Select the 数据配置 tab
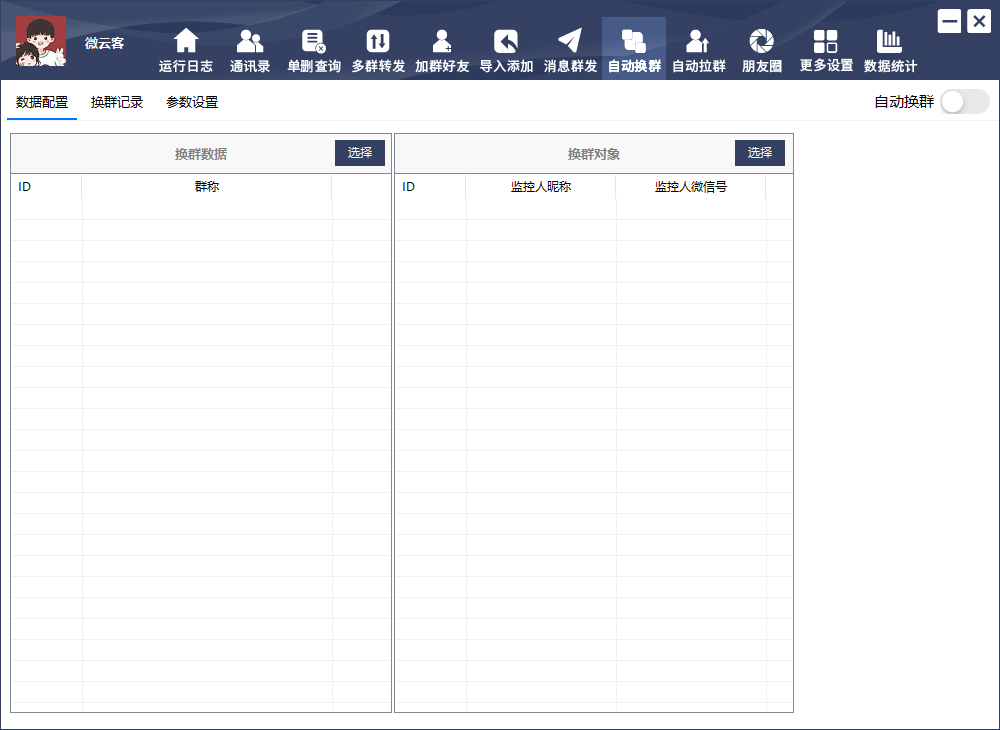The image size is (1000, 730). tap(42, 102)
